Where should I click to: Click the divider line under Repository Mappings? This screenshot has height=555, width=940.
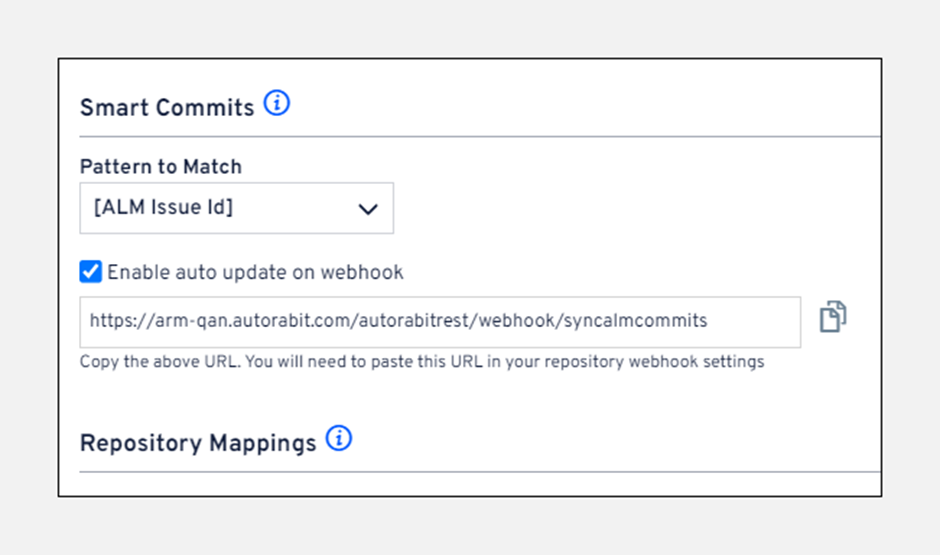(480, 471)
